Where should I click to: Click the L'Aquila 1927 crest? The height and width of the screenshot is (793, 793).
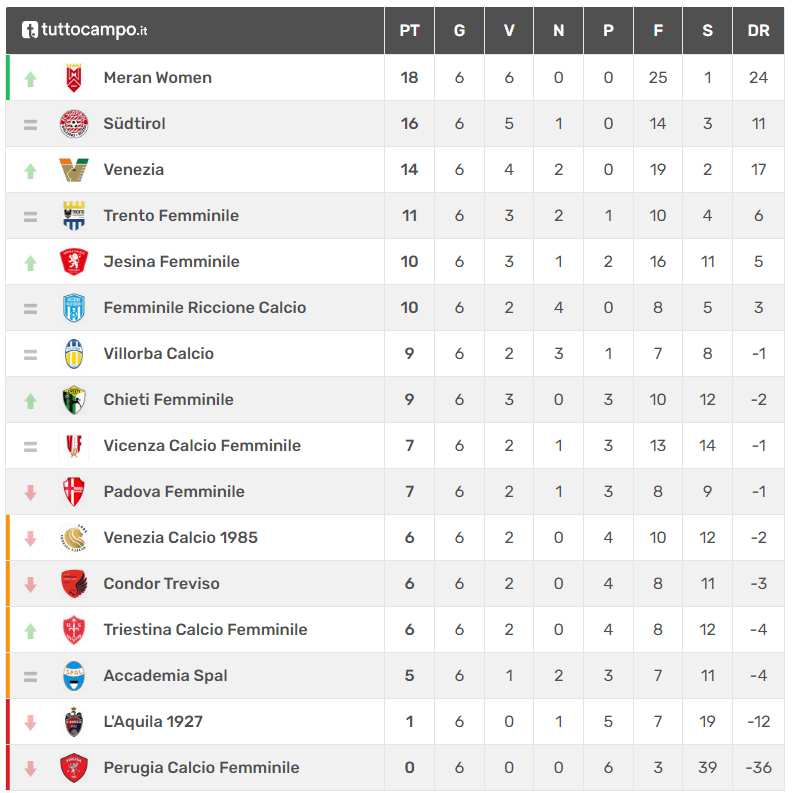pyautogui.click(x=74, y=722)
